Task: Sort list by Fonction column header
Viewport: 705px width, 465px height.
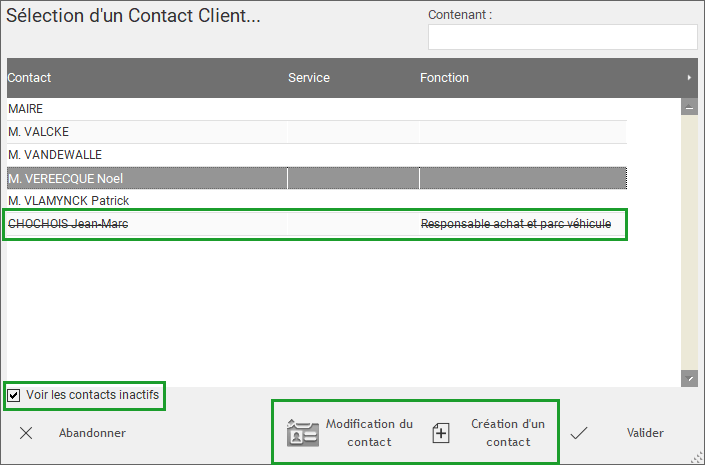Action: [444, 77]
